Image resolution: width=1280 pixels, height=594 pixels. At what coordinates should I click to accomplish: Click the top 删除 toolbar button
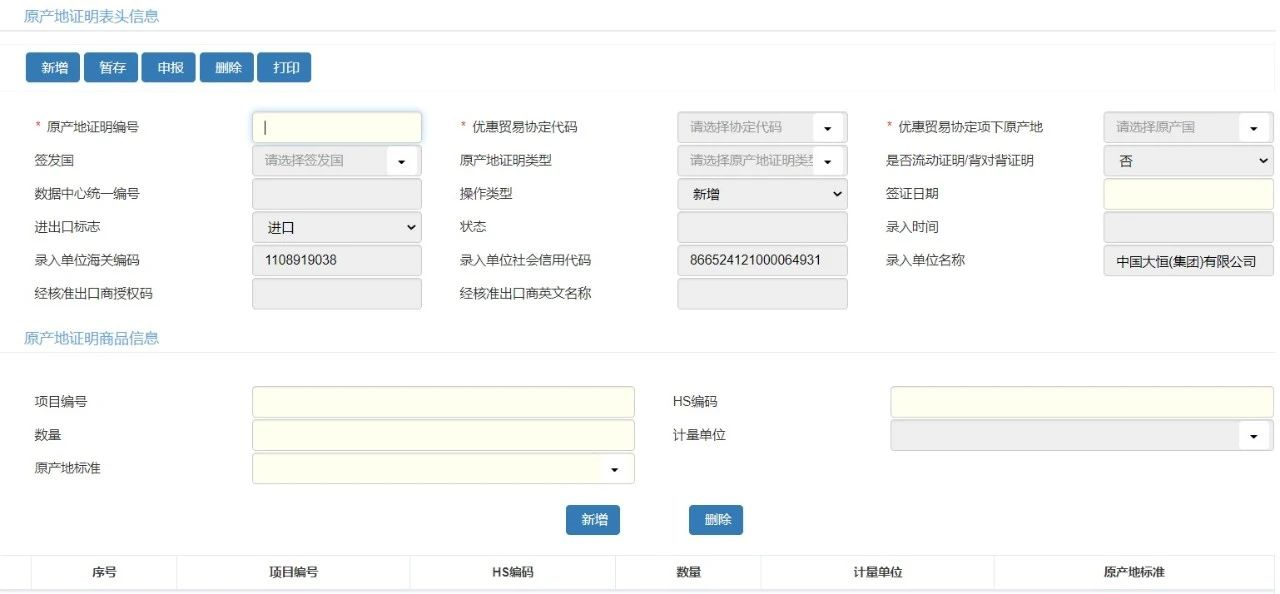tap(227, 67)
